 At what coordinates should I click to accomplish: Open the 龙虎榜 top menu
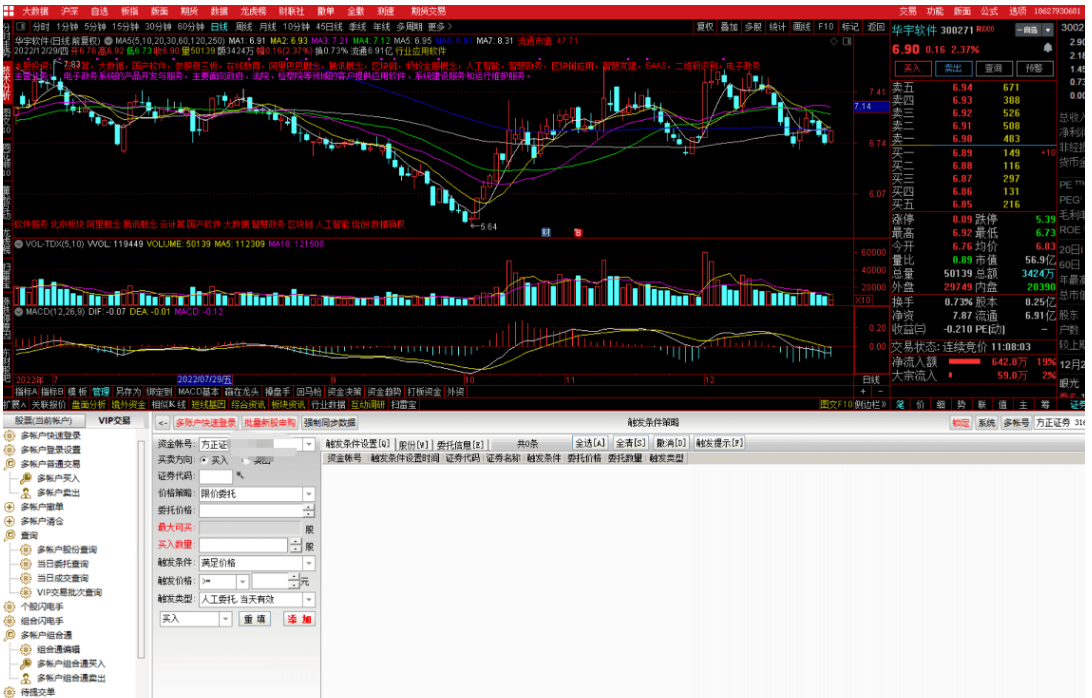tap(253, 11)
